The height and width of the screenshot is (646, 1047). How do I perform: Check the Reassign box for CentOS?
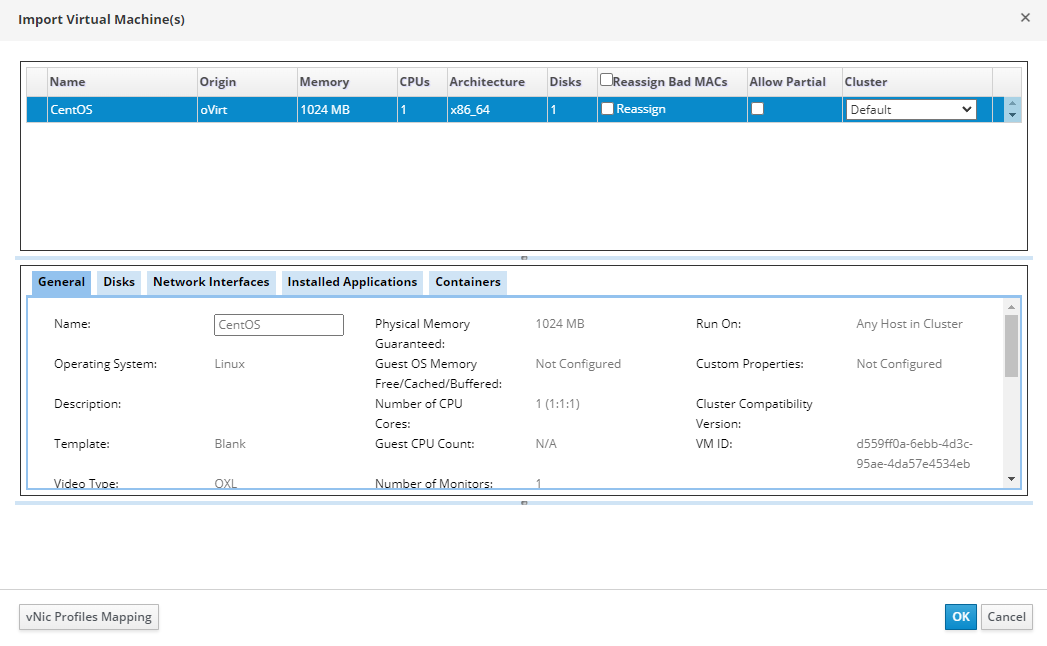pyautogui.click(x=608, y=109)
